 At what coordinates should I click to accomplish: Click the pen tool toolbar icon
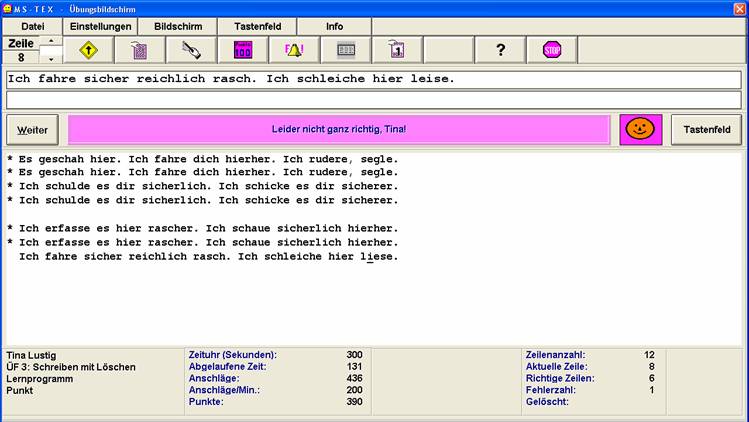coord(190,50)
